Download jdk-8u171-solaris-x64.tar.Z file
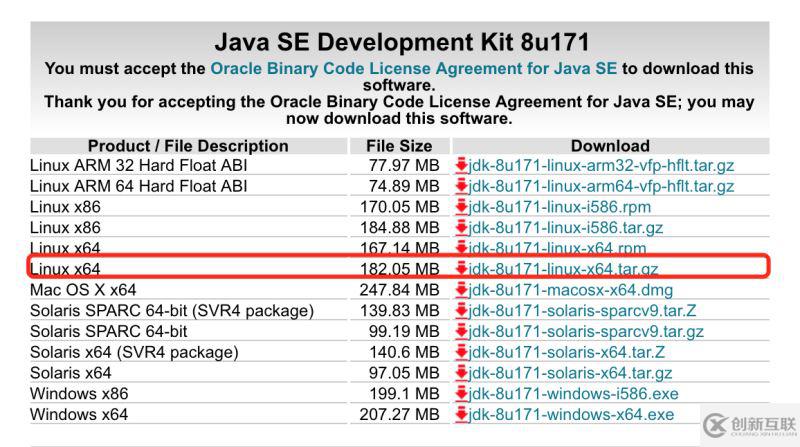This screenshot has height=447, width=800. (x=566, y=352)
